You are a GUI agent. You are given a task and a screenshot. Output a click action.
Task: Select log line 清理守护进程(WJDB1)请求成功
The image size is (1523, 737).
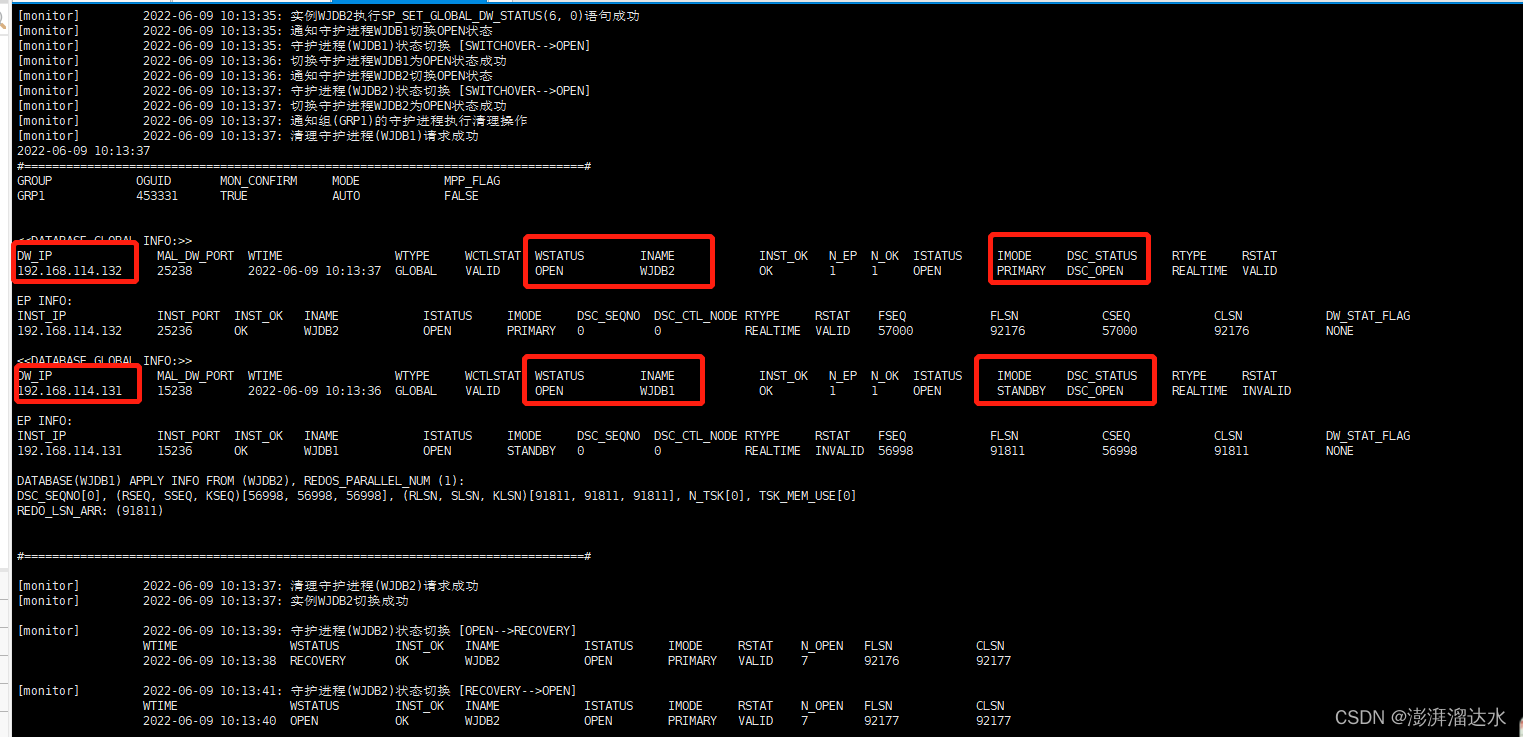[x=384, y=136]
